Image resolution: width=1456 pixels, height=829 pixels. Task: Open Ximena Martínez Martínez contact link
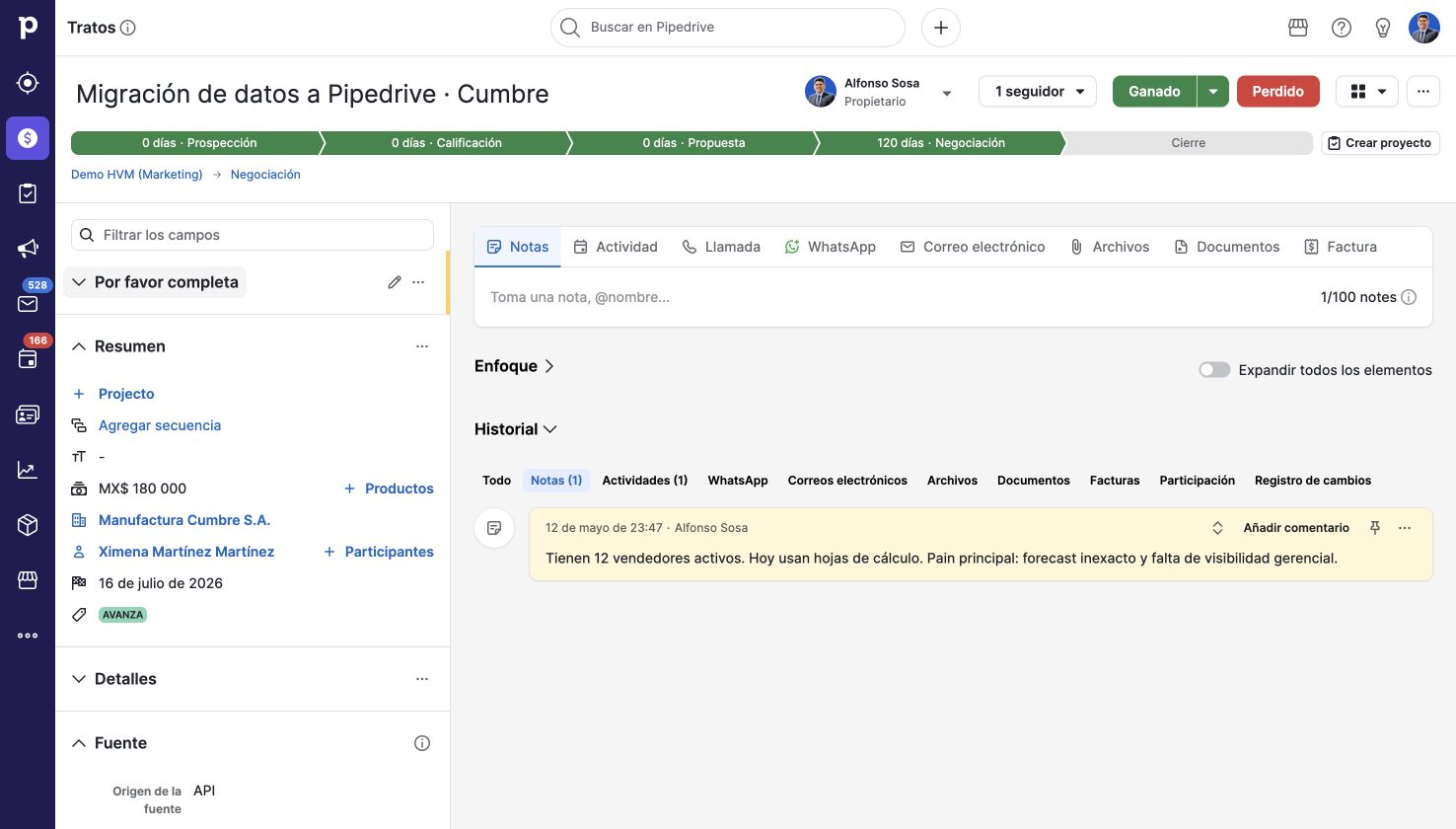[186, 552]
